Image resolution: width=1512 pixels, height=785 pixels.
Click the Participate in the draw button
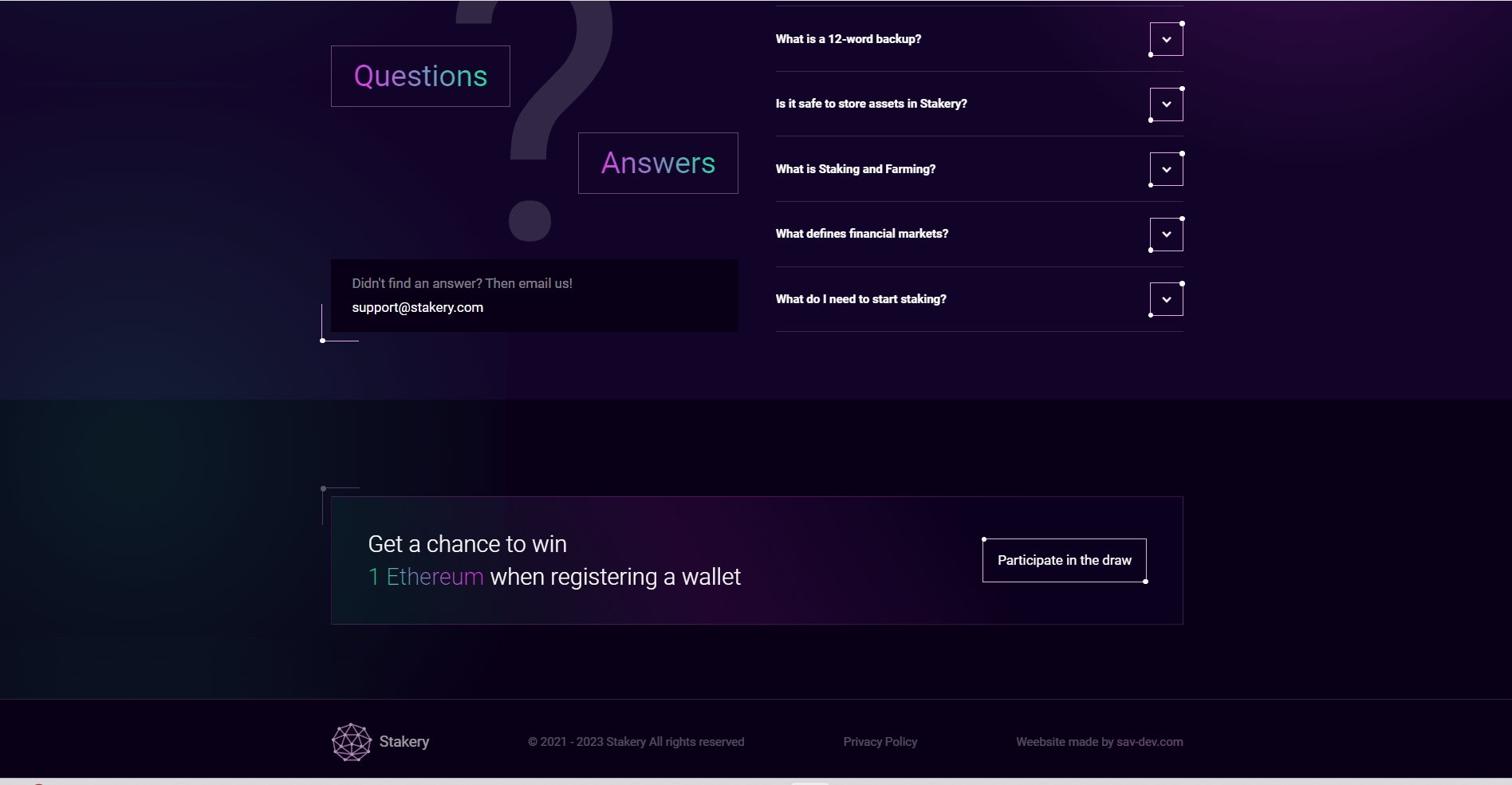tap(1064, 560)
